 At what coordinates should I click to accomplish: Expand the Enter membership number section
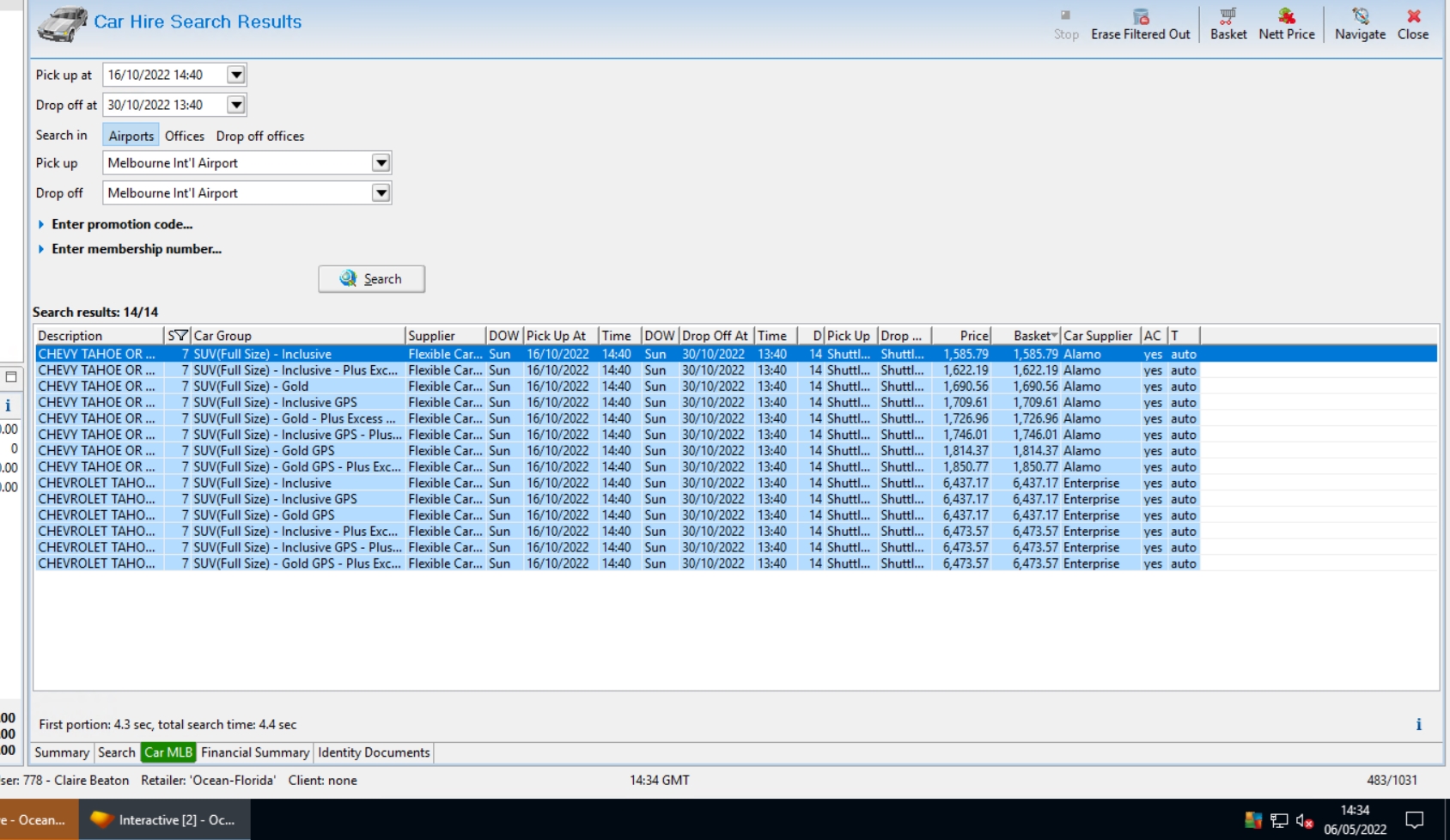pyautogui.click(x=130, y=249)
